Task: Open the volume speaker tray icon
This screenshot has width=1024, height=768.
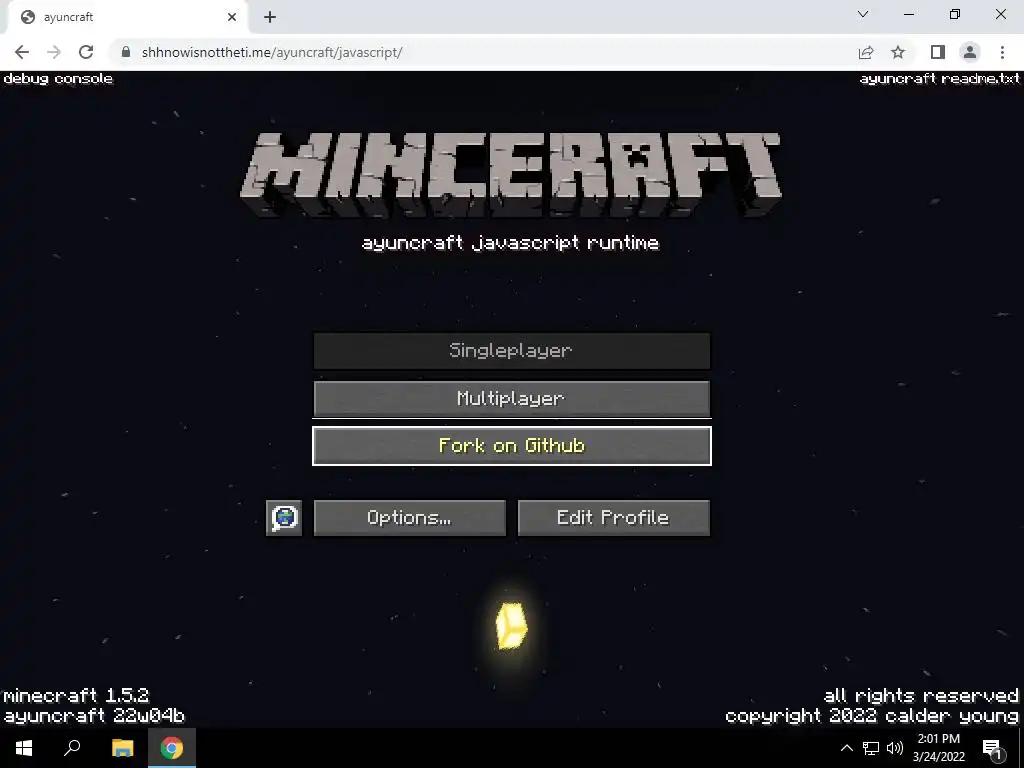Action: point(895,748)
